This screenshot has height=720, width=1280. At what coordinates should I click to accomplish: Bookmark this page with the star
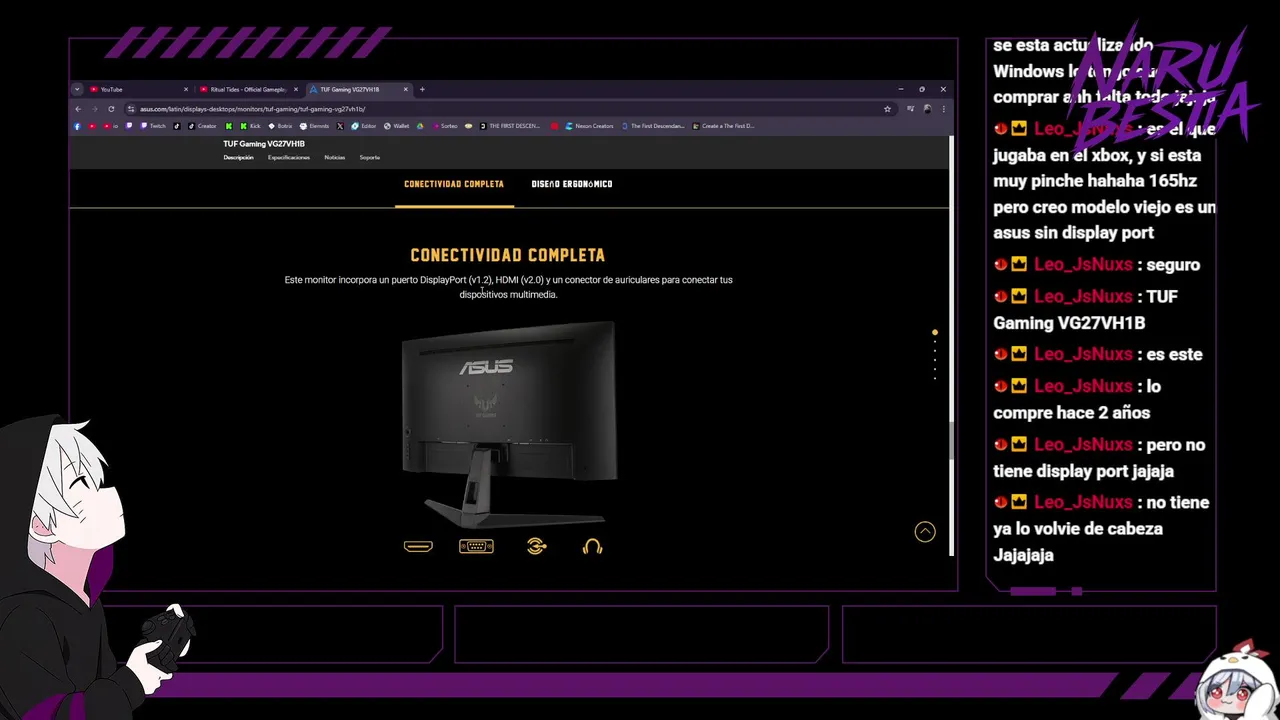(x=887, y=109)
